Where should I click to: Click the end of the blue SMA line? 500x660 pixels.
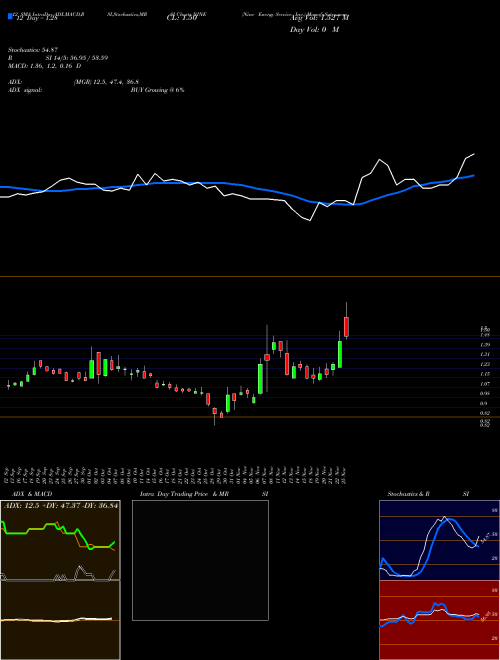pos(474,175)
